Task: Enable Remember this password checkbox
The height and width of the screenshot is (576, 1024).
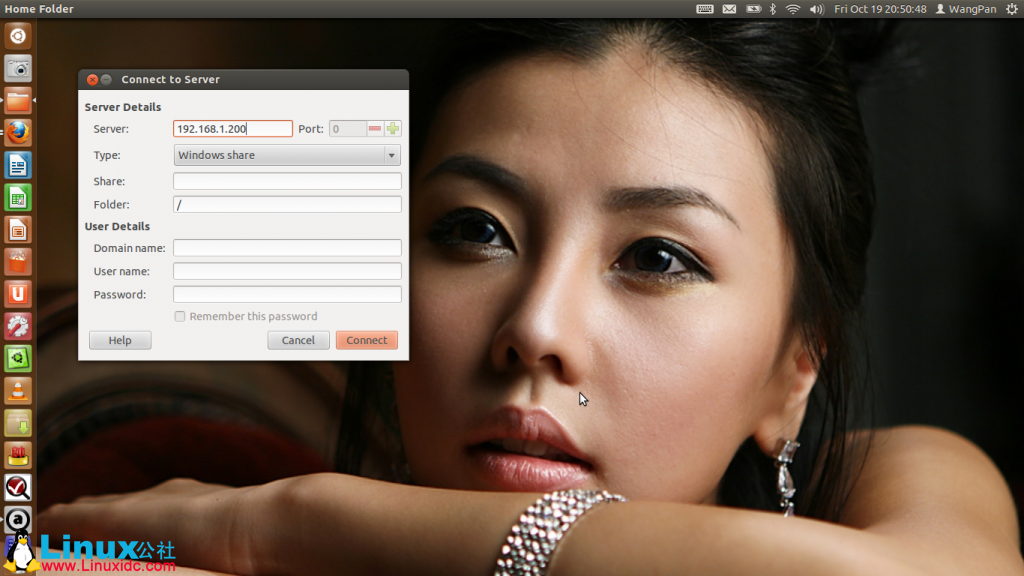Action: (180, 316)
